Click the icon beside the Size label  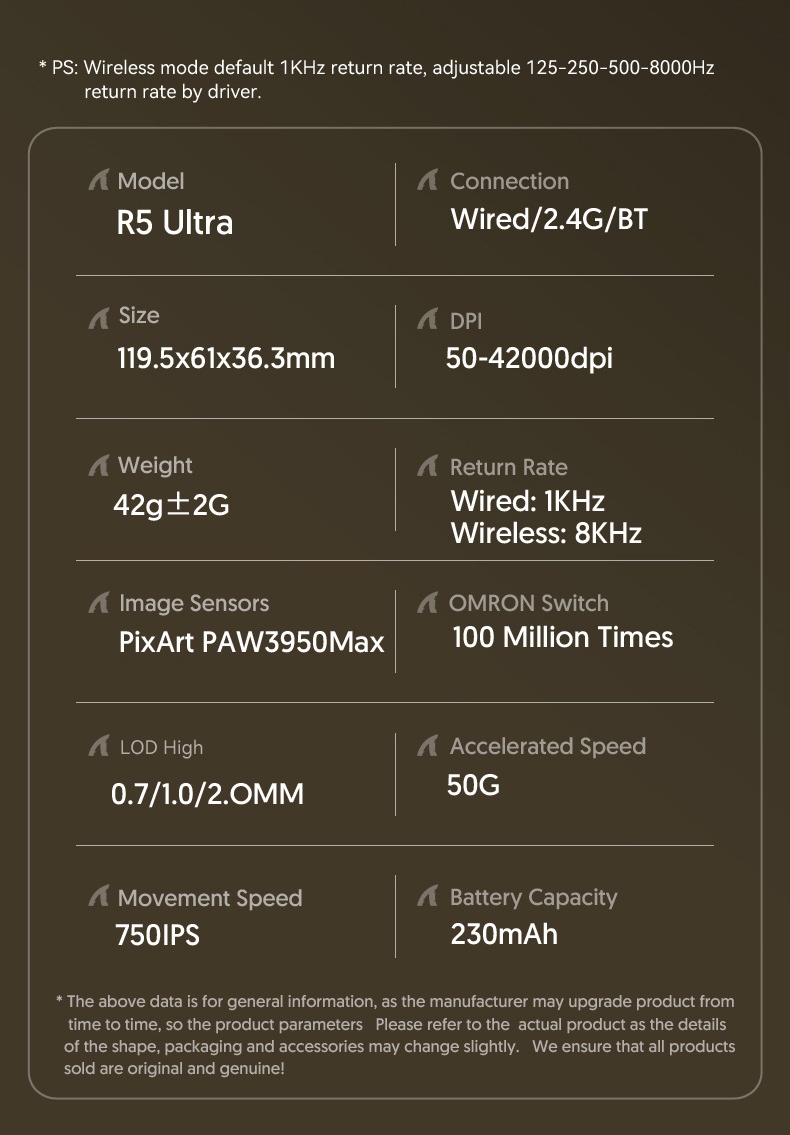coord(98,317)
